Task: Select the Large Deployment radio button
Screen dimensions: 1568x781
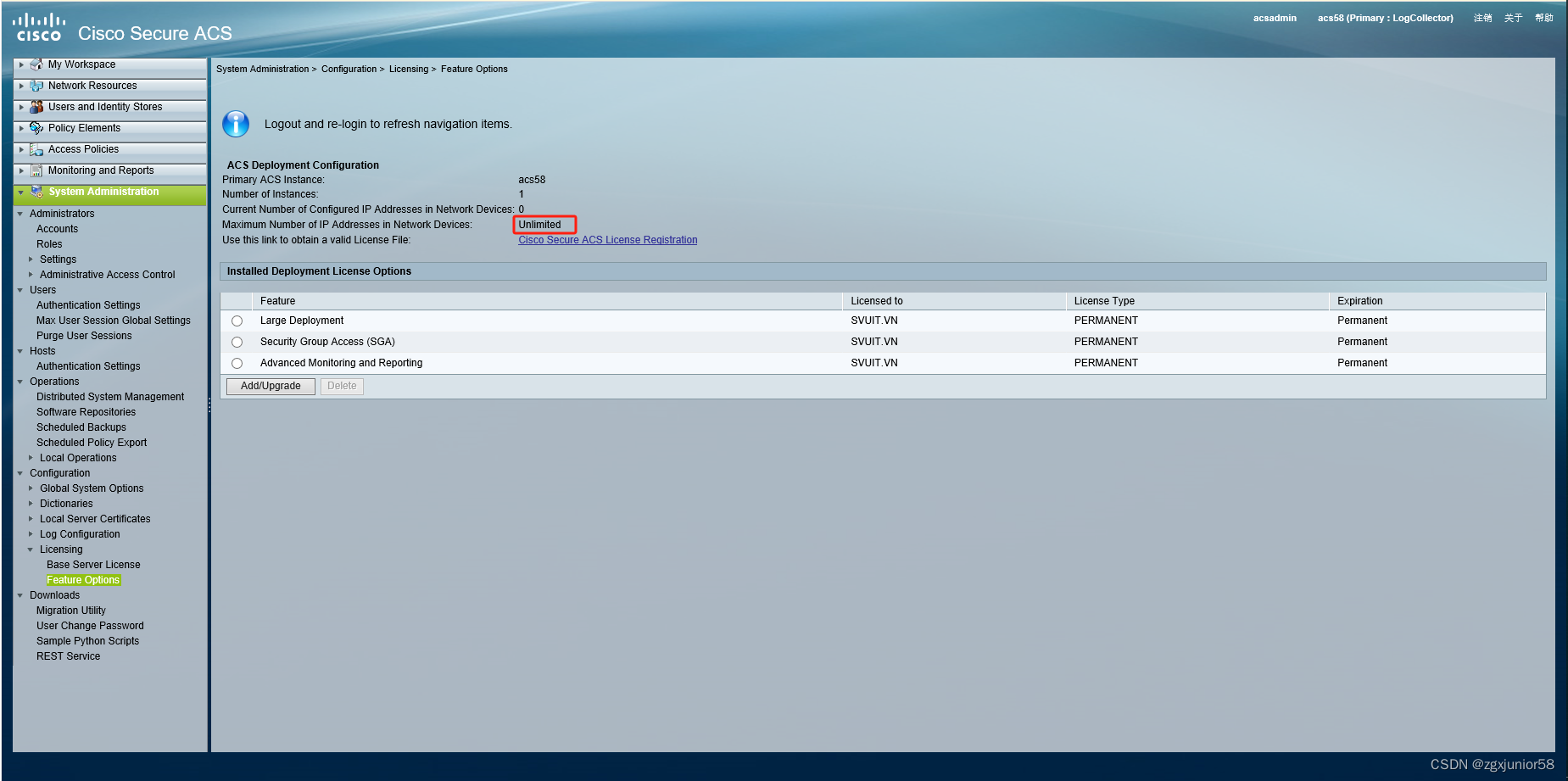Action: point(237,321)
